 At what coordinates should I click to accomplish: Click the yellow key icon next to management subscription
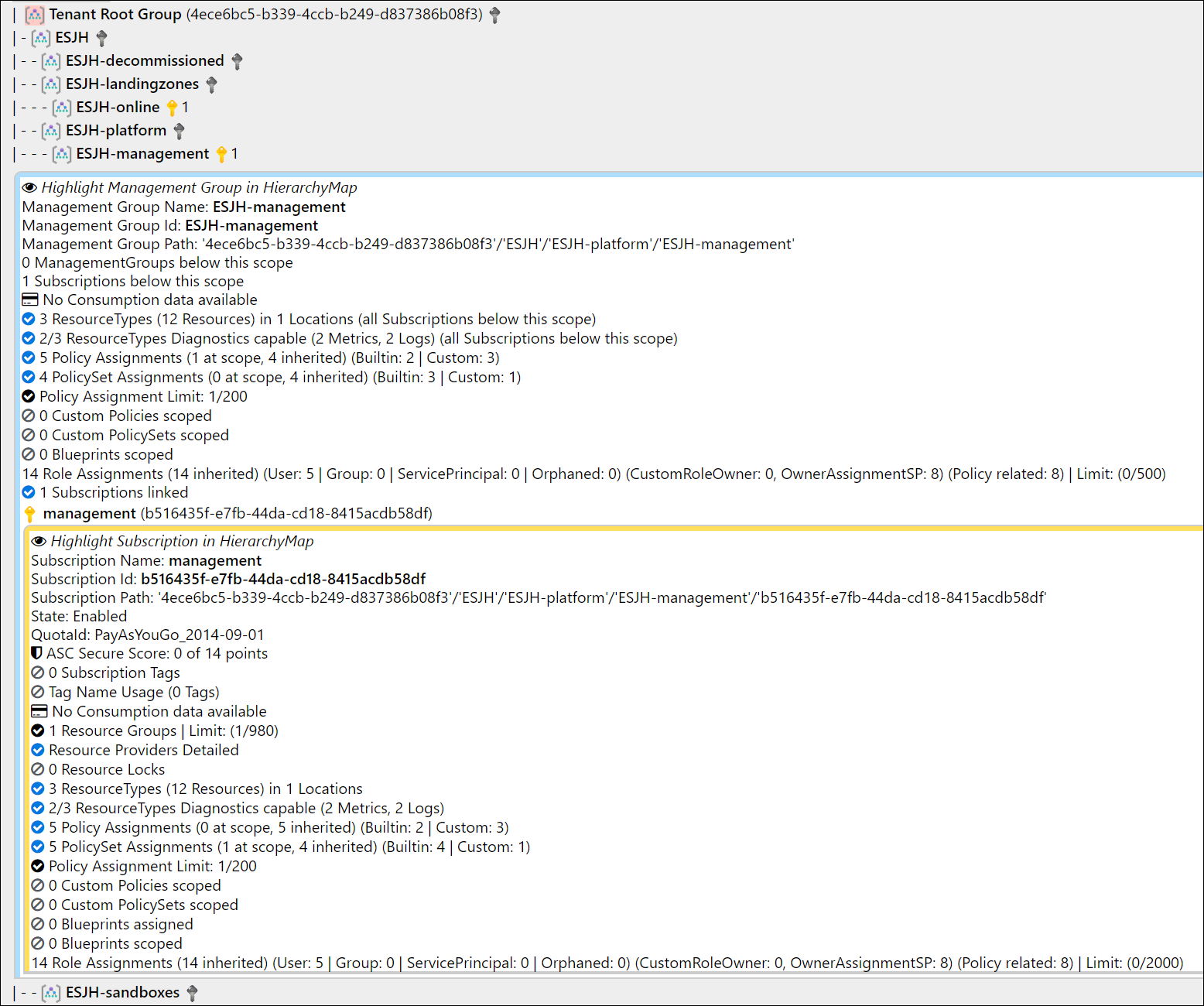click(x=30, y=514)
